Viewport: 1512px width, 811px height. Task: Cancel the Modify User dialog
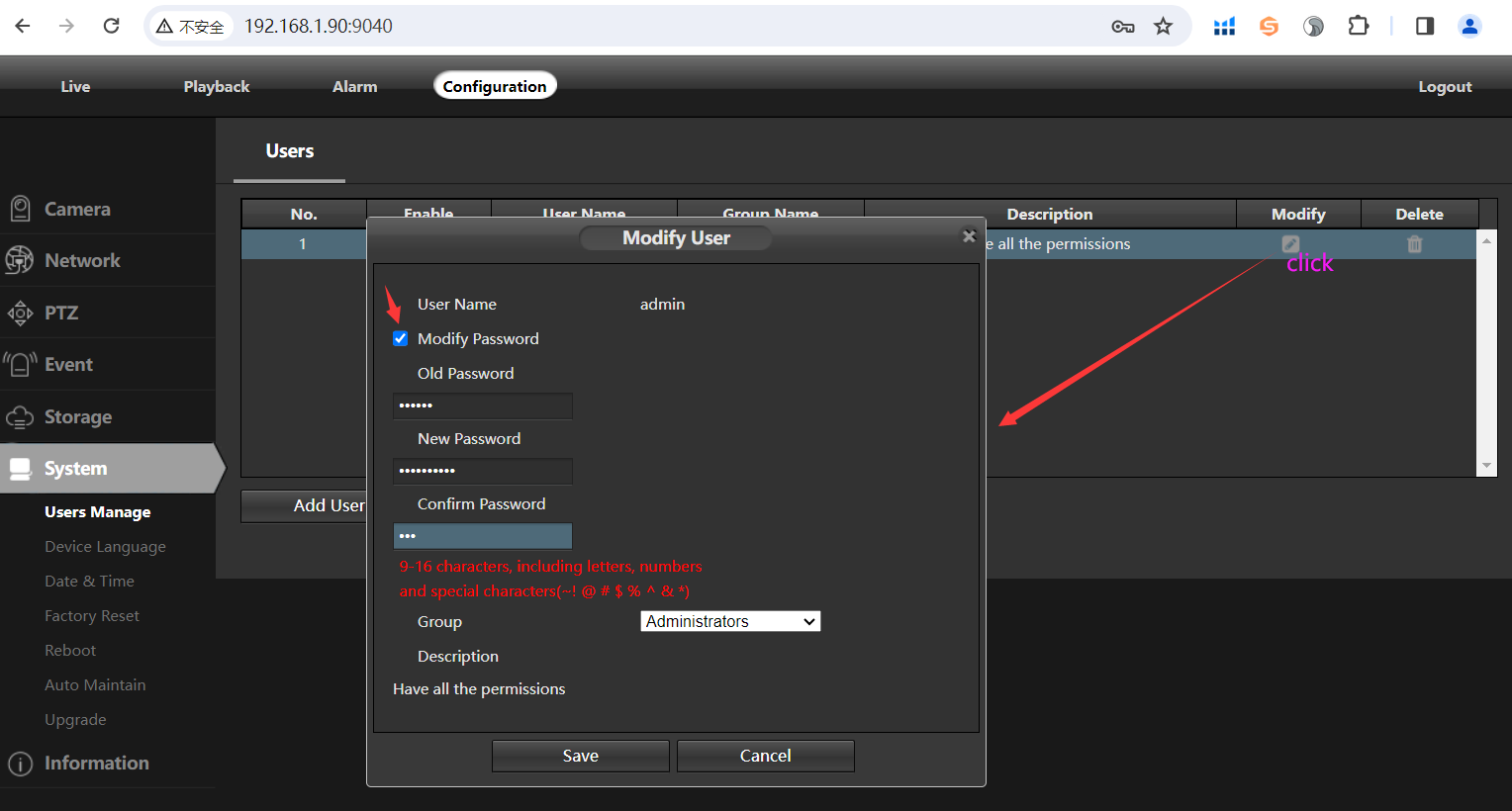pyautogui.click(x=765, y=756)
